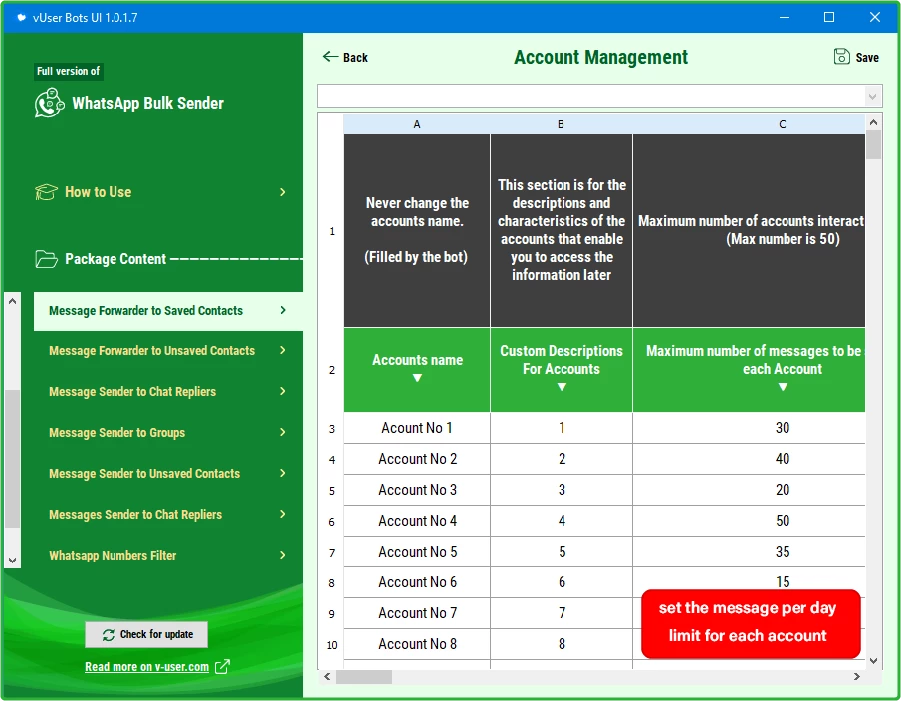This screenshot has width=901, height=701.
Task: Click the cell with value 35
Action: click(749, 552)
